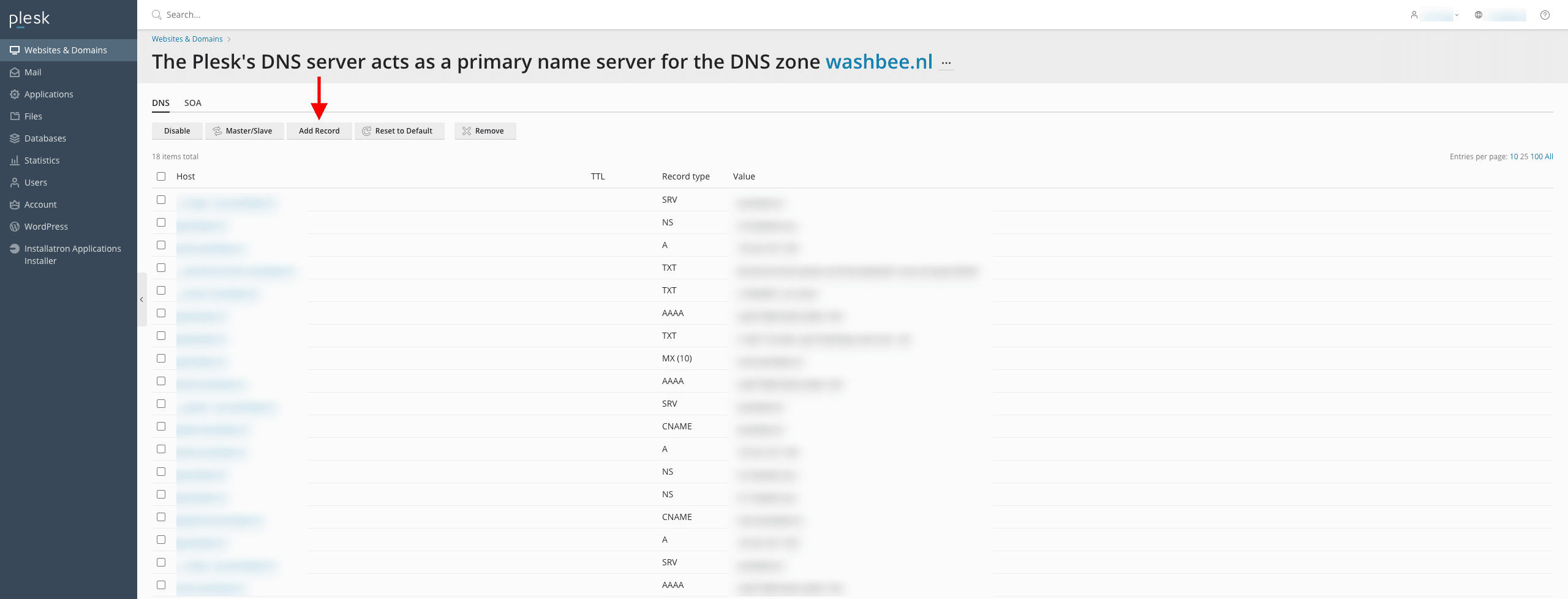Open the help question mark icon

click(x=1545, y=15)
